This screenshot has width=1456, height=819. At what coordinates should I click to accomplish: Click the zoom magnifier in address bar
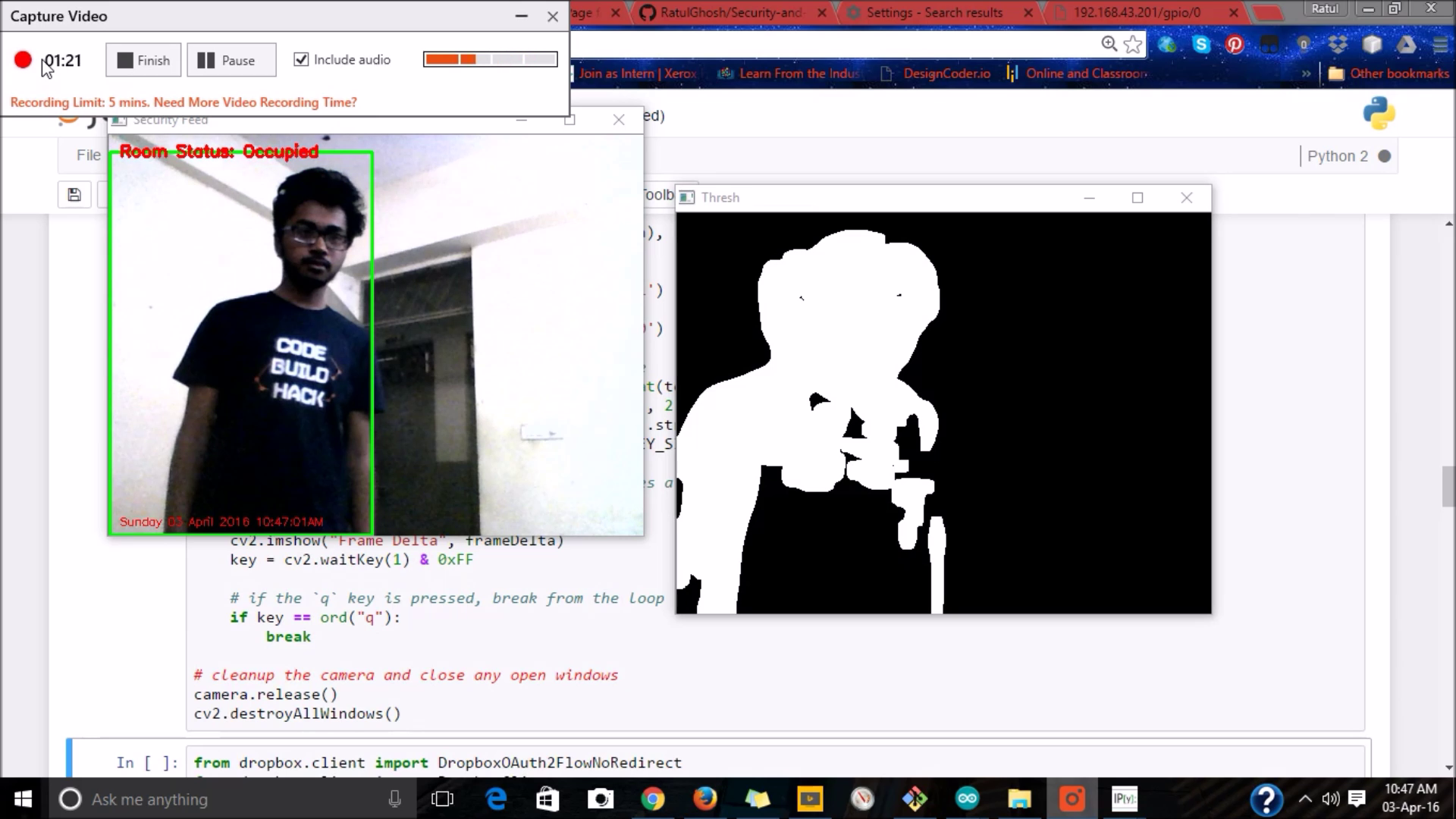coord(1109,44)
